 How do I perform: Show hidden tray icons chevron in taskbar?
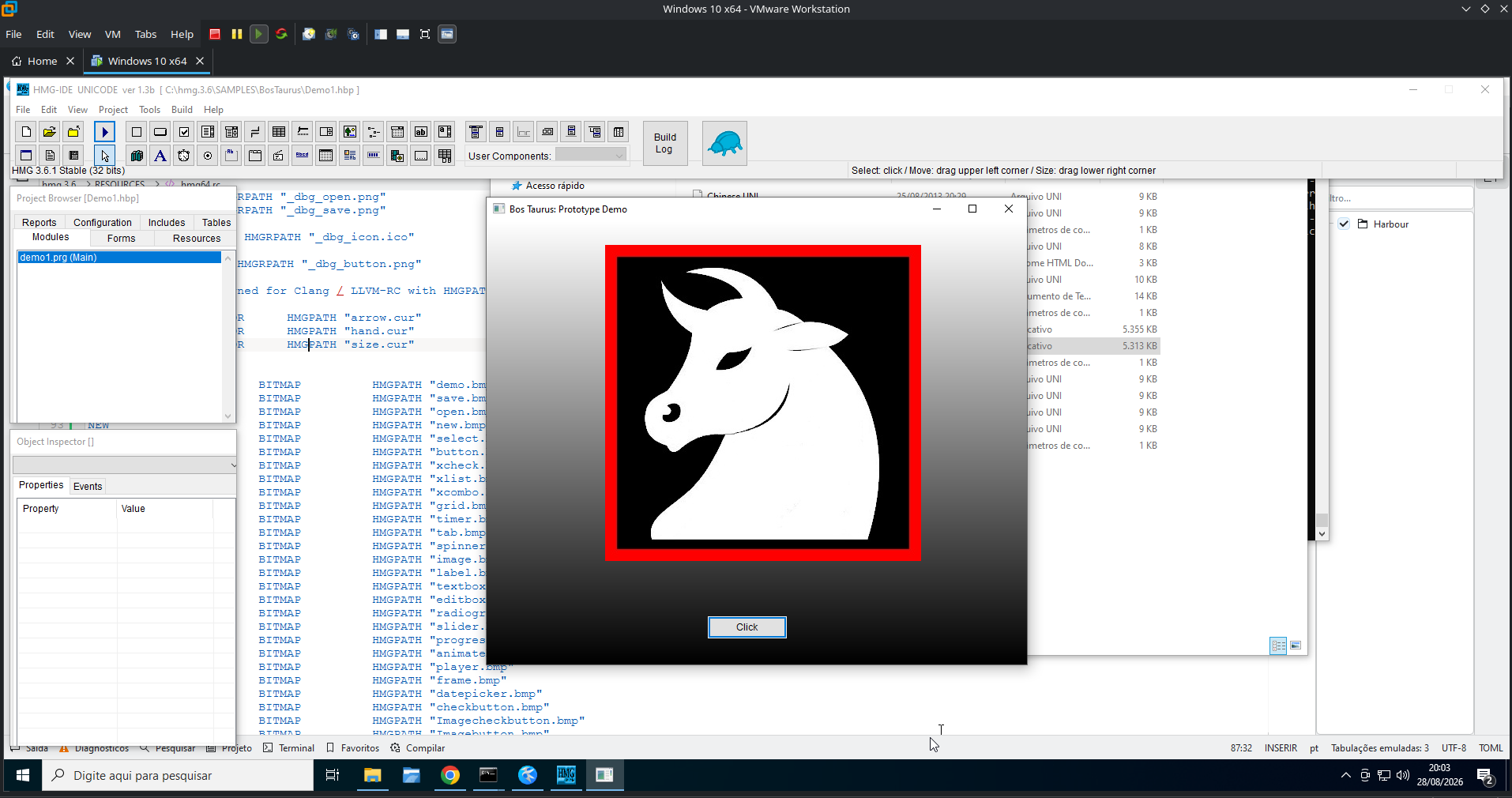point(1346,776)
